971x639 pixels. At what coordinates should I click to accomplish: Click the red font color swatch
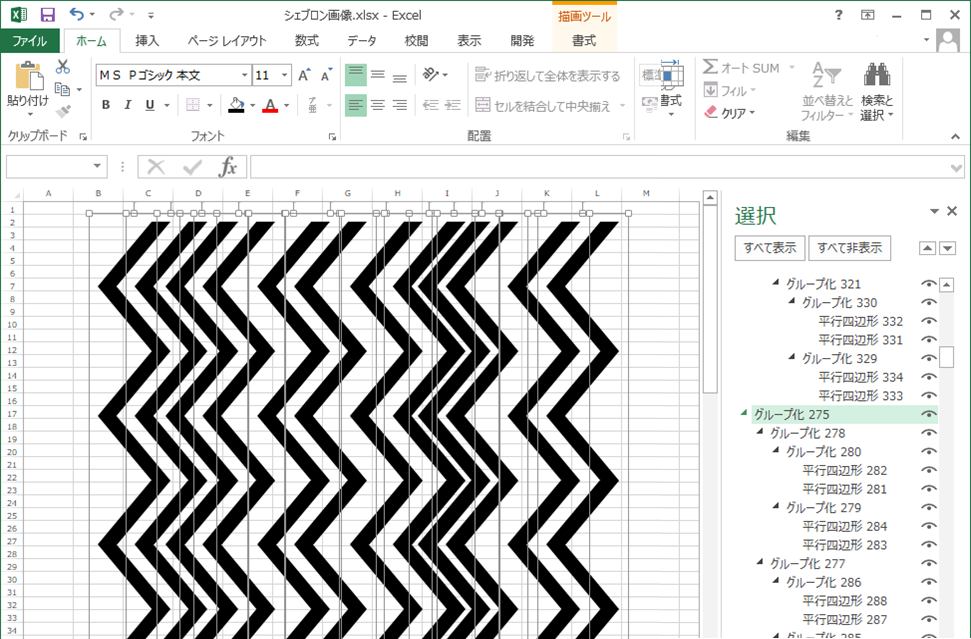pos(269,106)
